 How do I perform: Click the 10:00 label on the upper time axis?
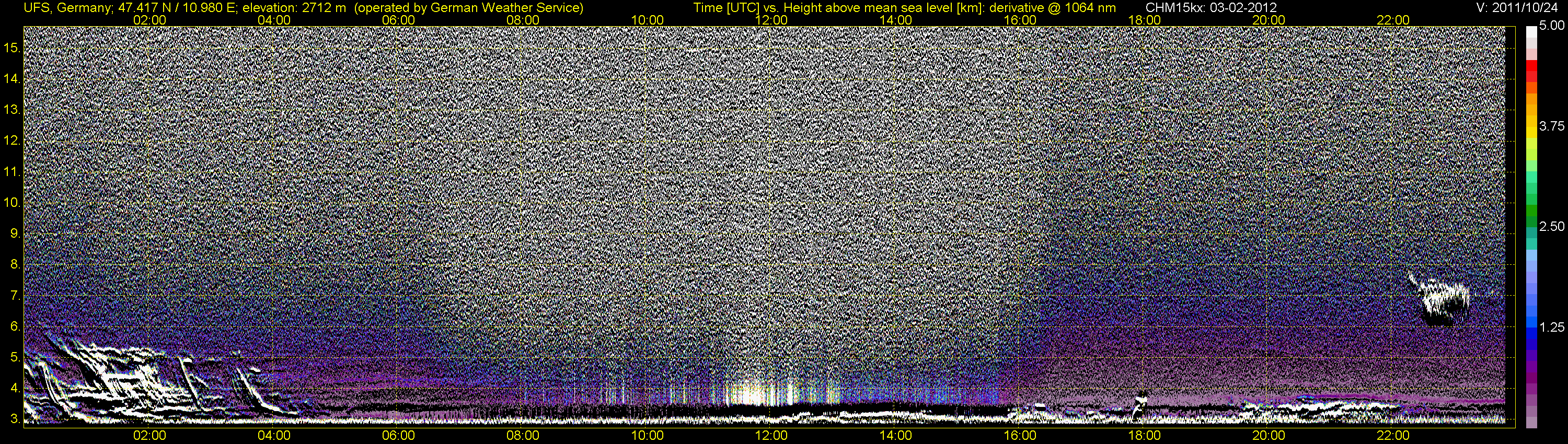click(647, 20)
